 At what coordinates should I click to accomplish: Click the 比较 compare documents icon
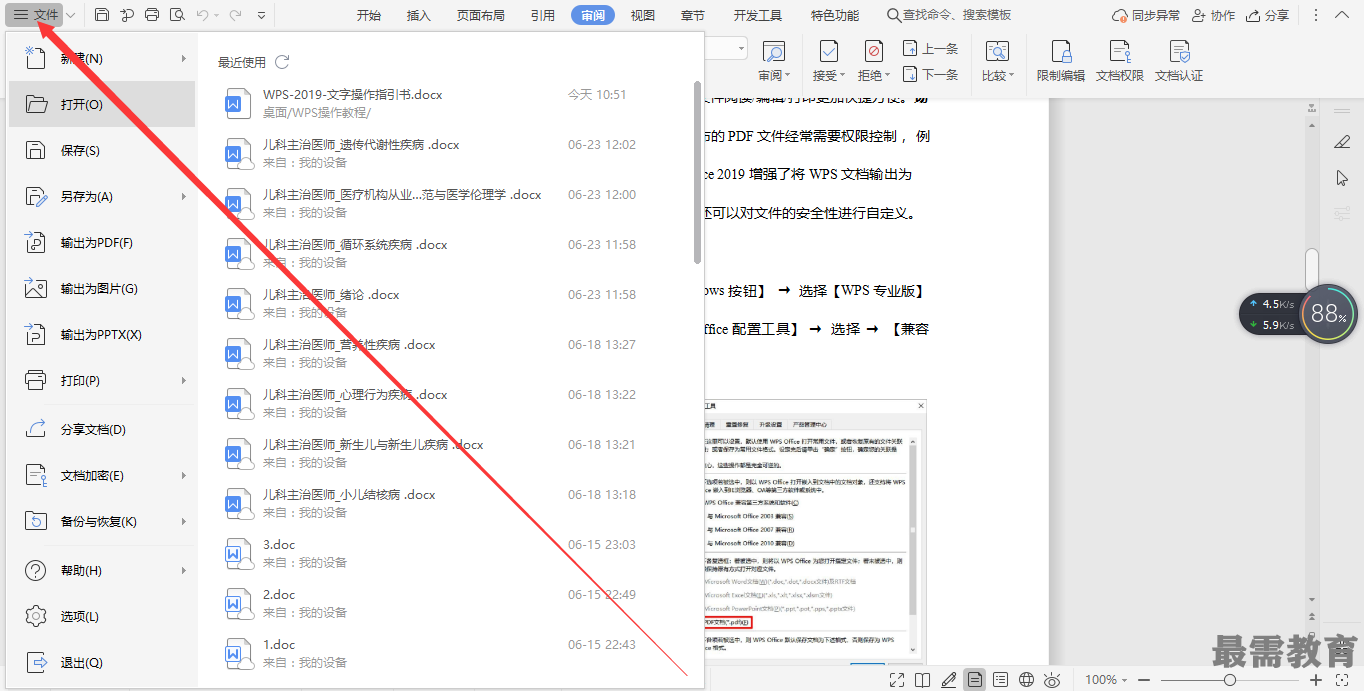coord(997,52)
